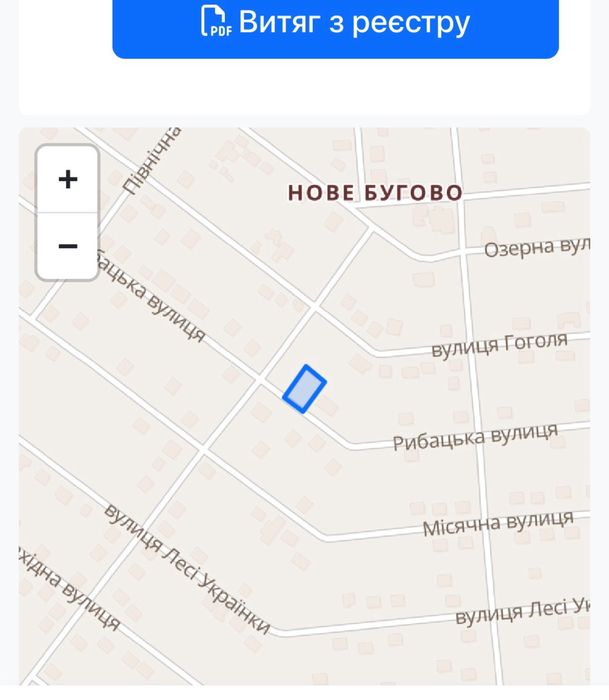Open the Витяг з реєстру extract

[335, 25]
